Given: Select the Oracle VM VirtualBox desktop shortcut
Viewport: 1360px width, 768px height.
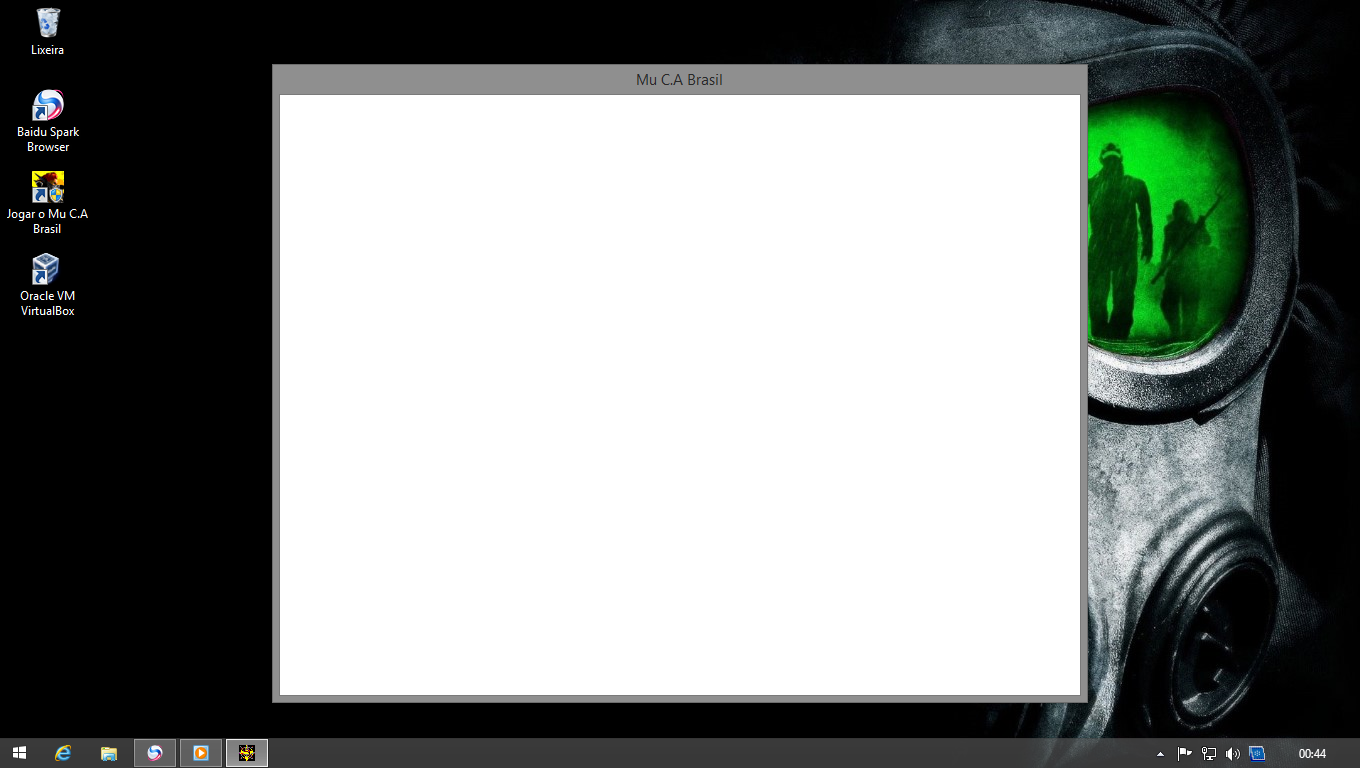Looking at the screenshot, I should tap(47, 270).
